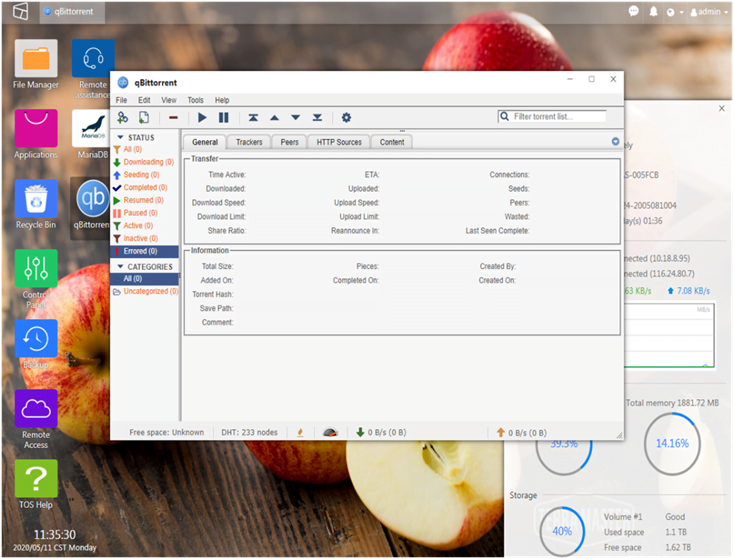Image resolution: width=734 pixels, height=559 pixels.
Task: Move torrent to top of queue
Action: pos(254,118)
